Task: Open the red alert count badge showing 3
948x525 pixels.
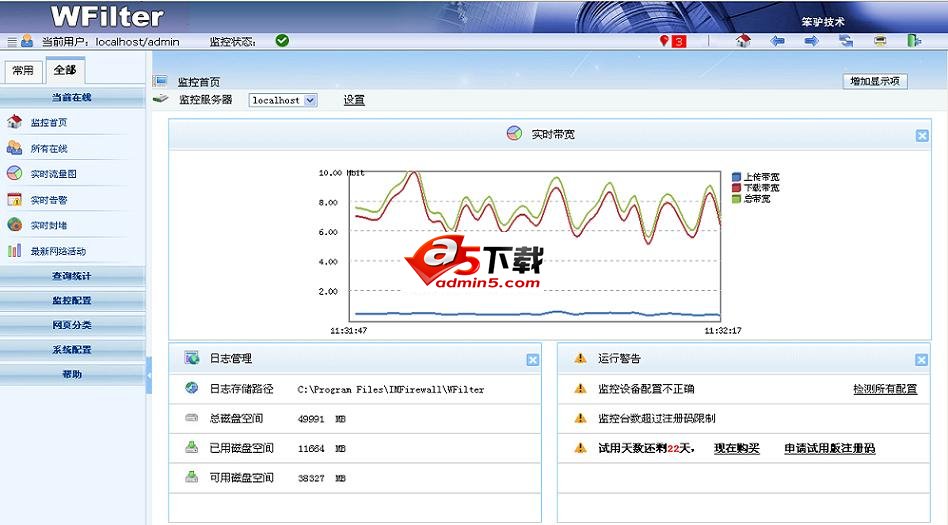Action: [679, 42]
